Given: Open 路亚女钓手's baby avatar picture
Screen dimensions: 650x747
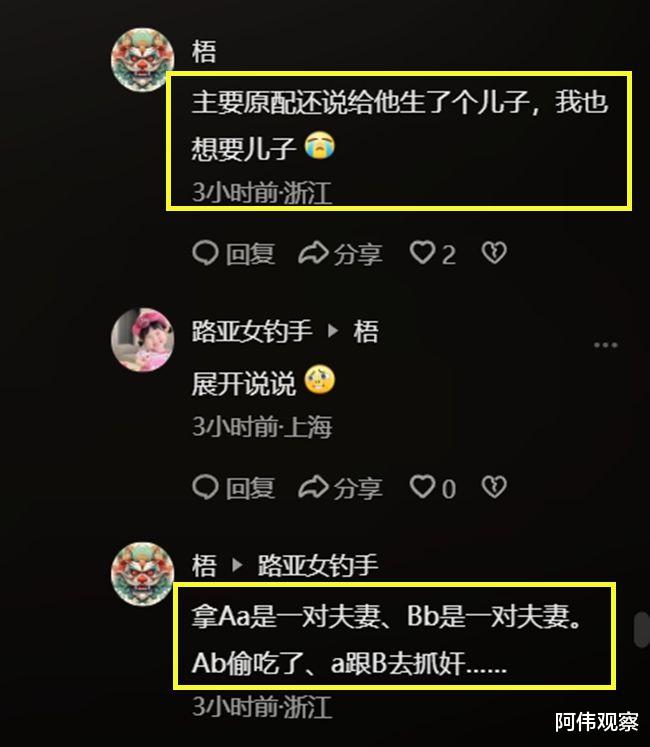Looking at the screenshot, I should pos(142,340).
